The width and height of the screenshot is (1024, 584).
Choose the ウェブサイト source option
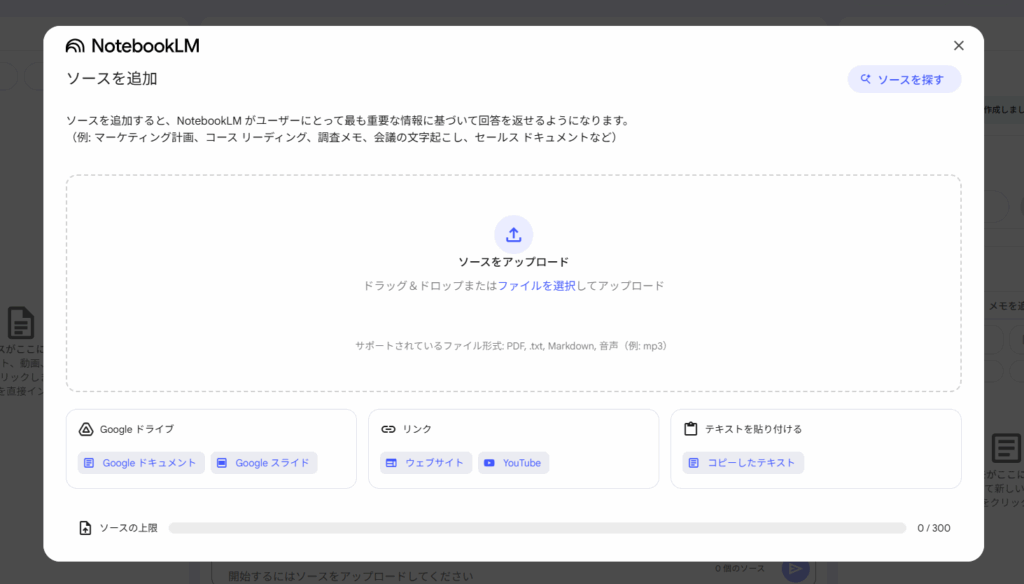pyautogui.click(x=426, y=462)
